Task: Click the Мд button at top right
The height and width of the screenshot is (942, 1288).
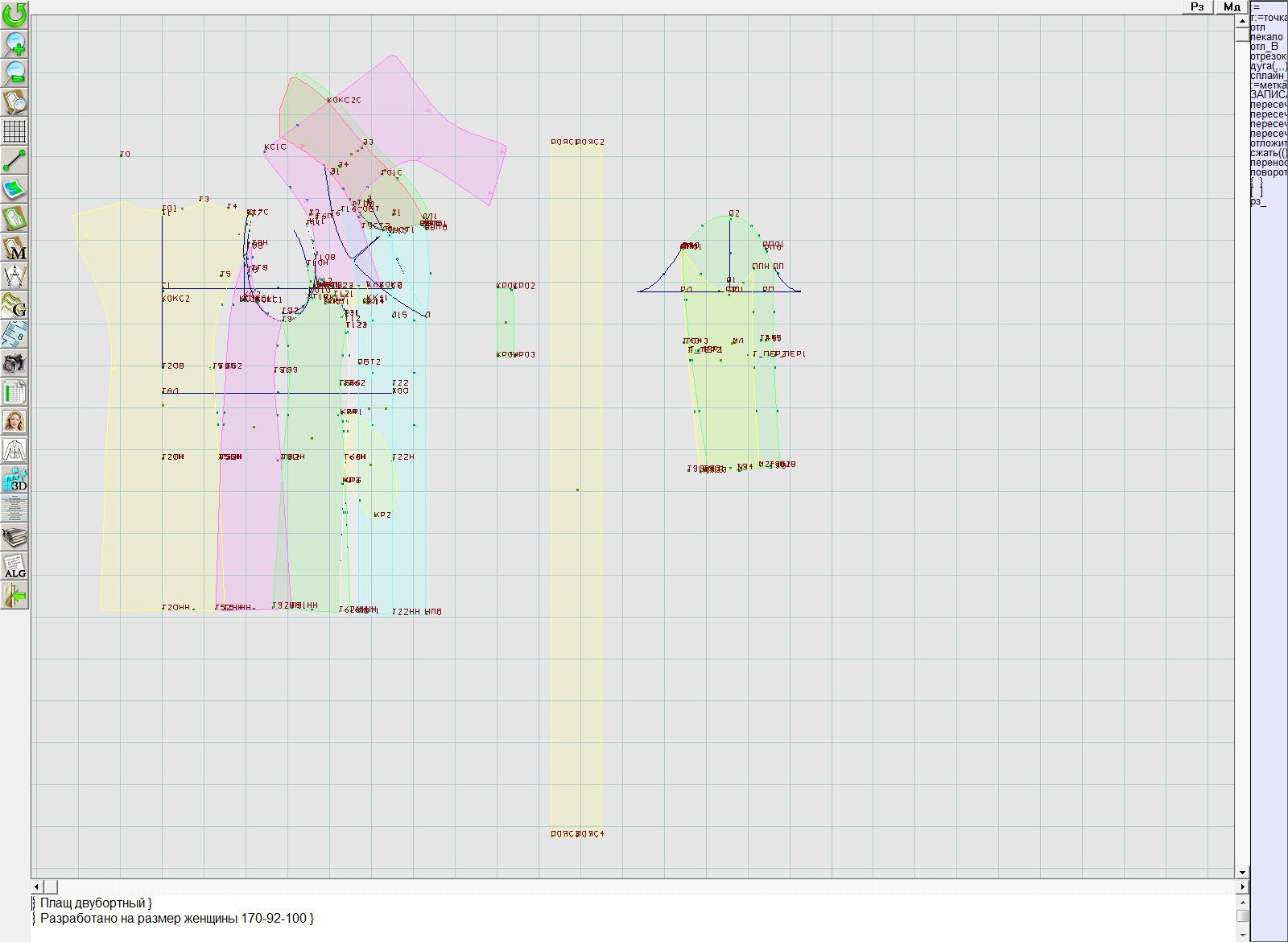Action: [x=1231, y=7]
